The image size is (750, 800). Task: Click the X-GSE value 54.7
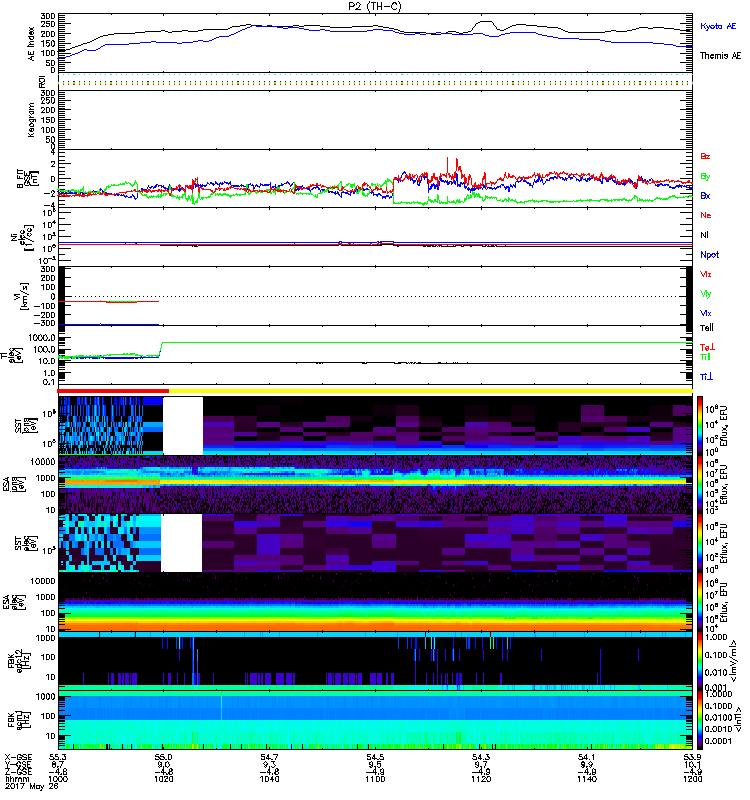click(x=269, y=758)
